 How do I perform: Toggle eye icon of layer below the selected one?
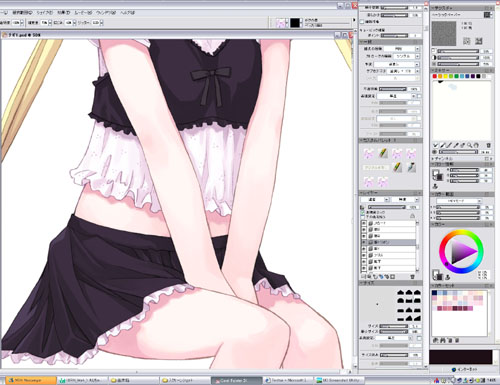(364, 249)
